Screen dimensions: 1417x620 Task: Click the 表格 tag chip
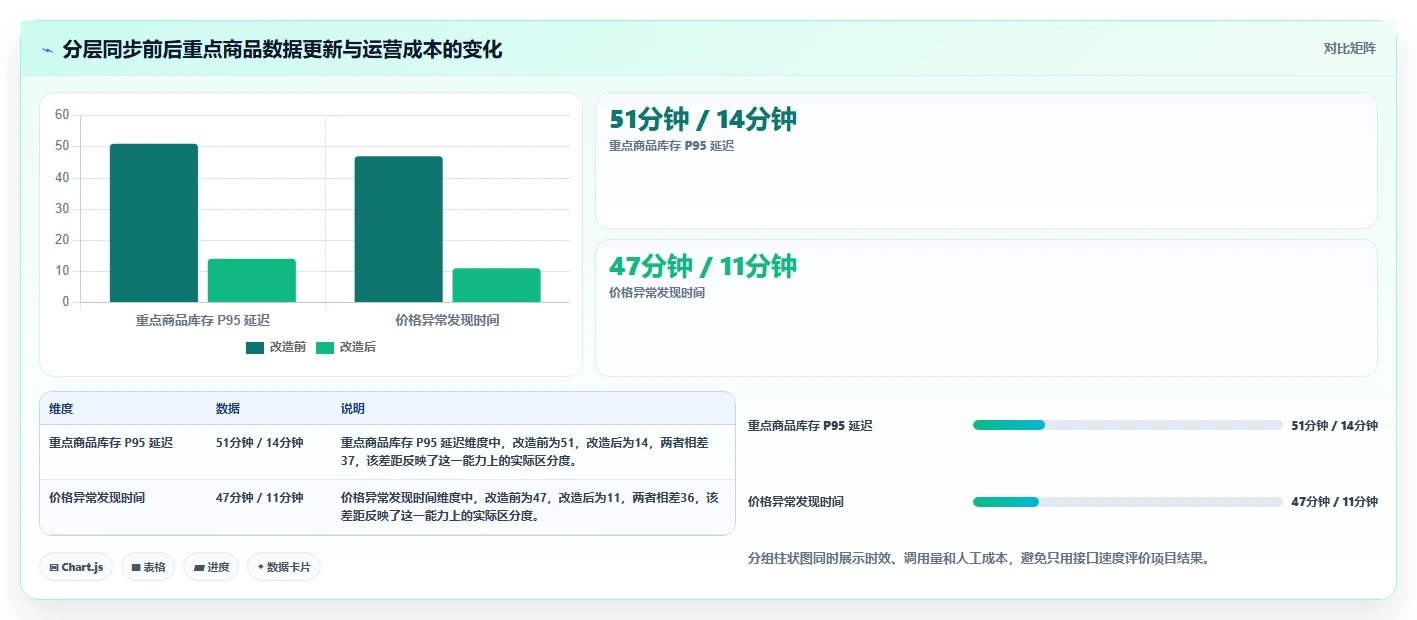click(148, 567)
